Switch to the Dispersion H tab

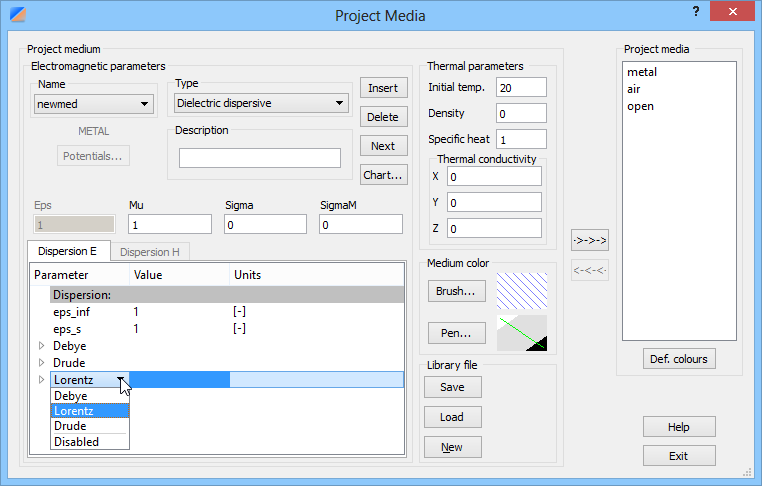(149, 252)
